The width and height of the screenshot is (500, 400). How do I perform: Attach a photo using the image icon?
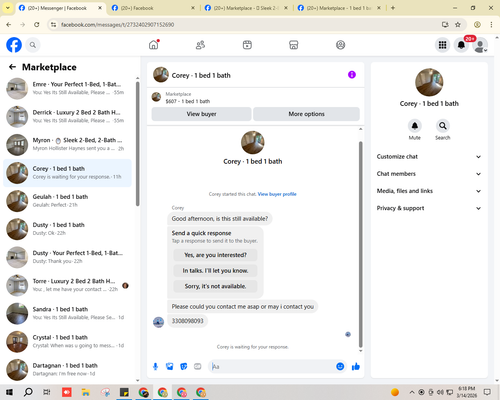(170, 367)
